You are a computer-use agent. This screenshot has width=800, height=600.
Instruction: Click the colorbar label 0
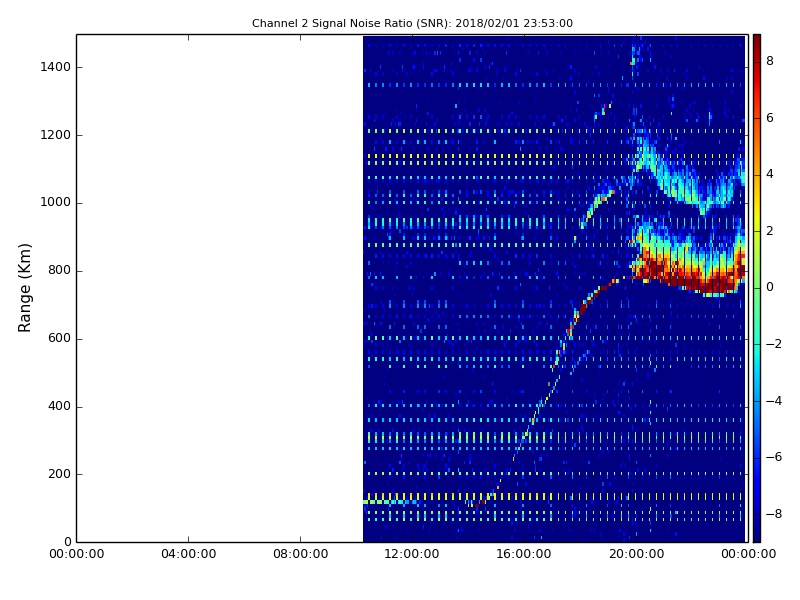770,287
